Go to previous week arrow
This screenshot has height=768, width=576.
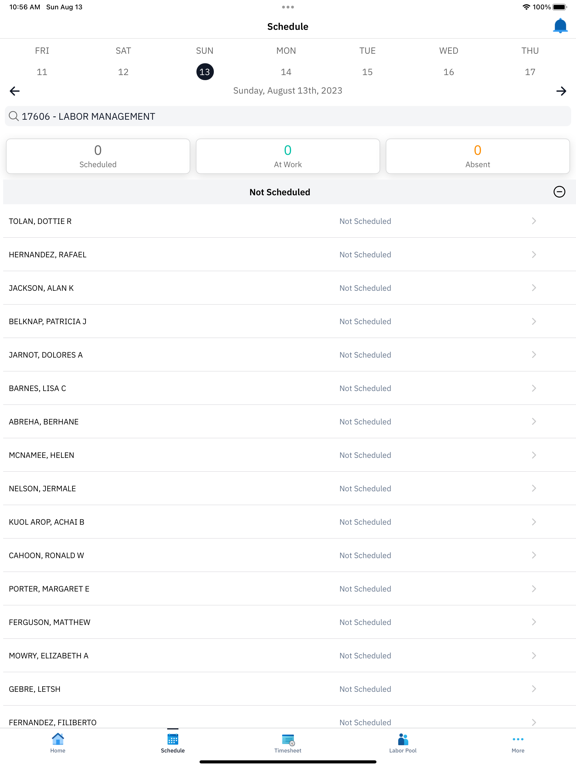15,91
